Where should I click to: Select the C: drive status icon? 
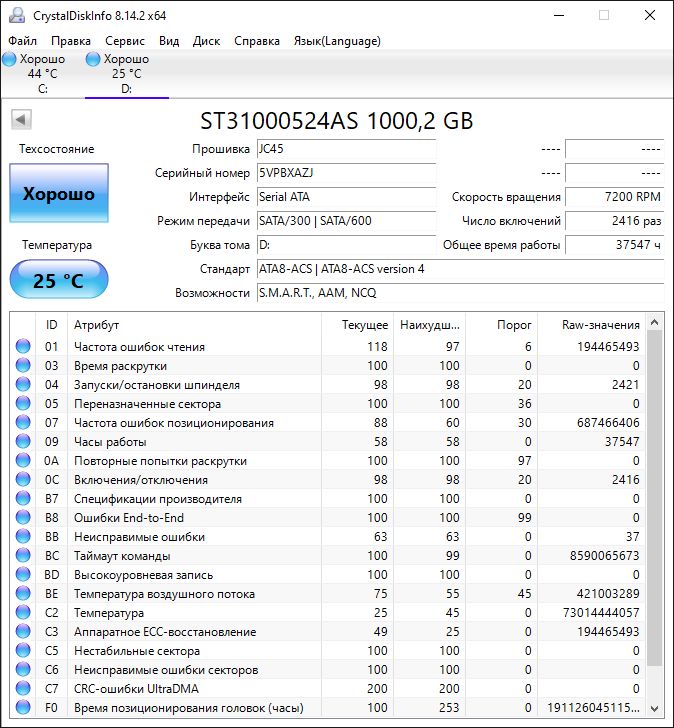coord(10,60)
